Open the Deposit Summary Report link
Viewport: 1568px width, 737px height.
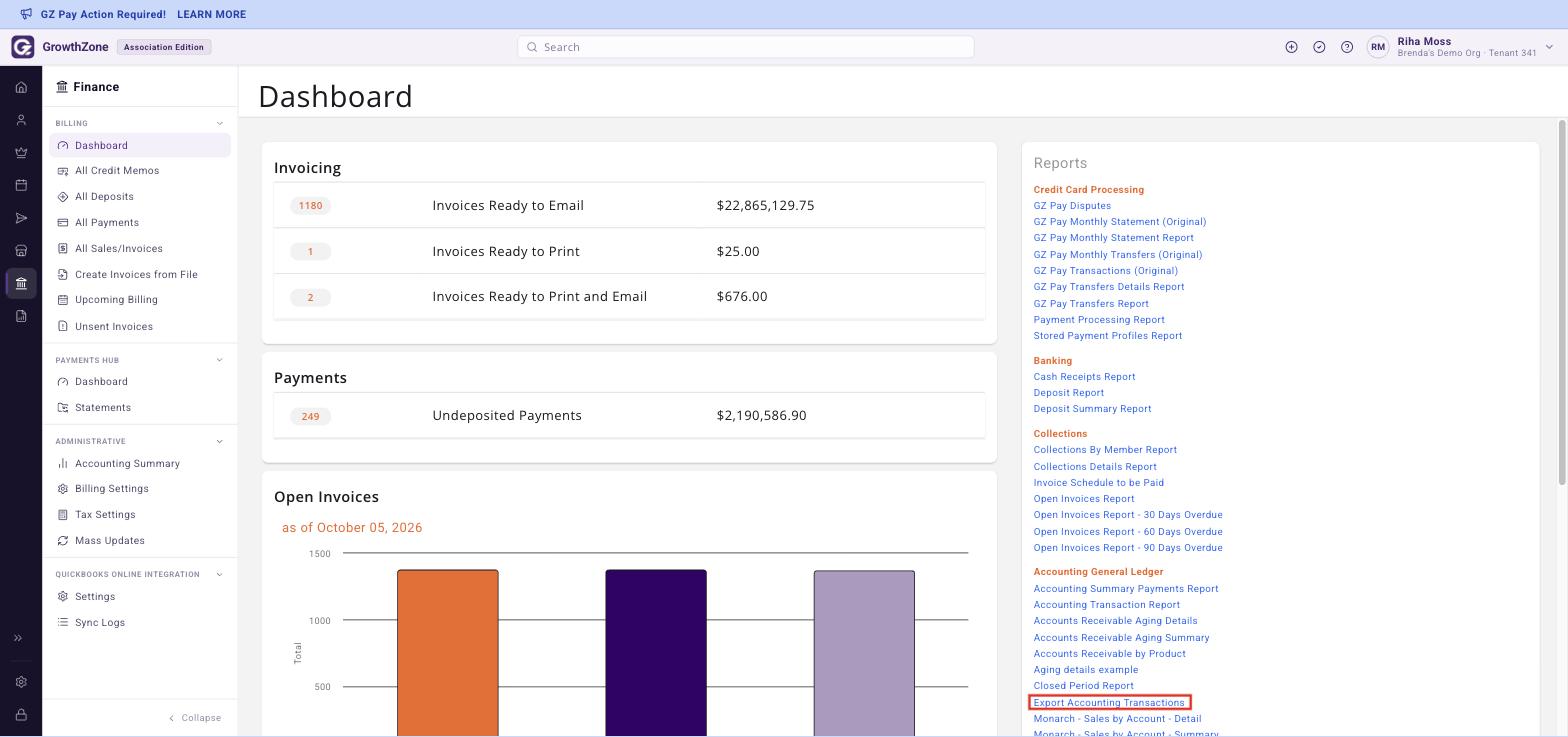[1092, 409]
